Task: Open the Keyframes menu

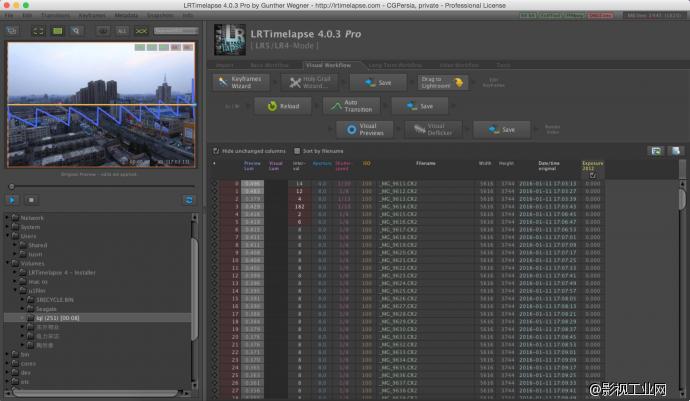Action: [94, 15]
